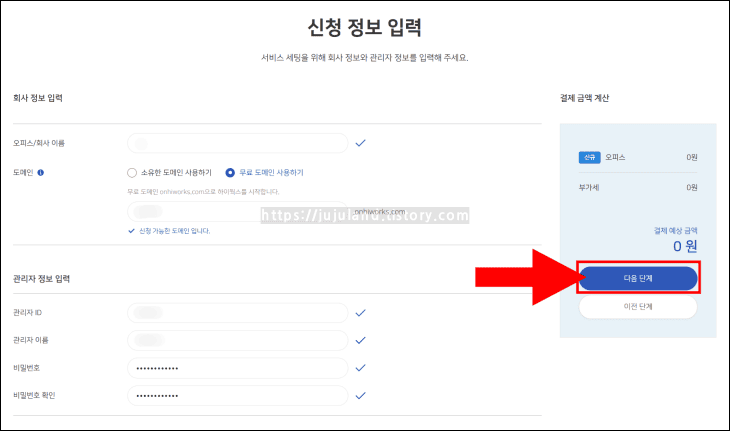Click the 결제 금액 계산 heading
Viewport: 730px width, 431px height.
click(x=584, y=98)
